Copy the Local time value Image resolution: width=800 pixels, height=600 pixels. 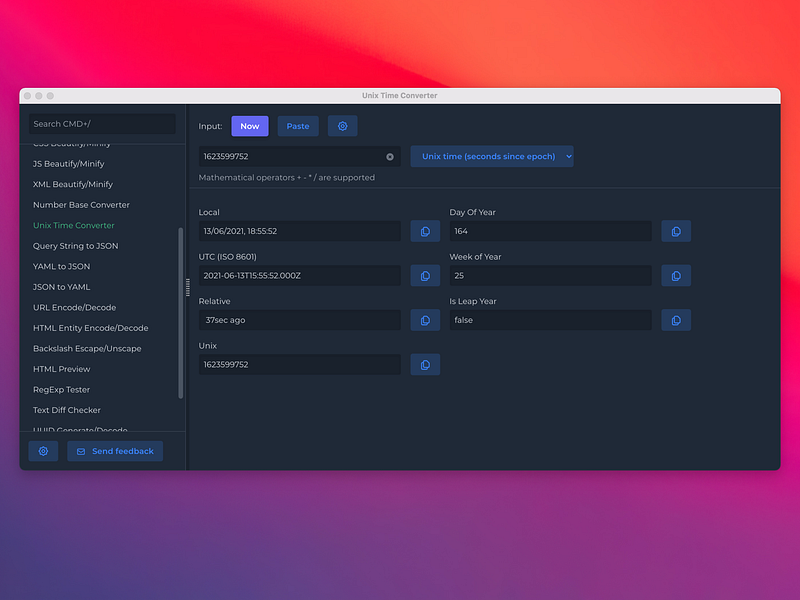425,231
